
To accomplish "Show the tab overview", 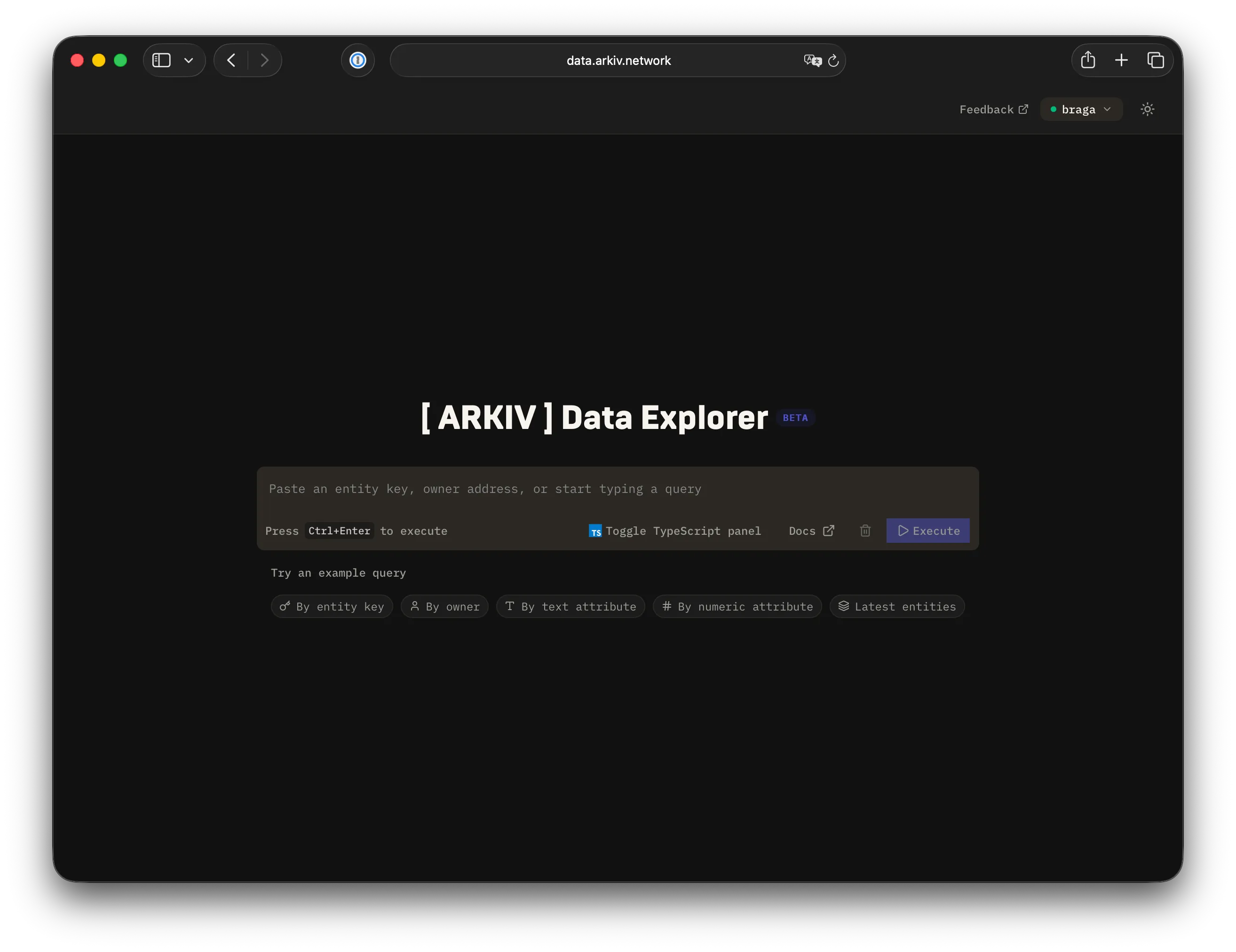I will tap(1155, 61).
